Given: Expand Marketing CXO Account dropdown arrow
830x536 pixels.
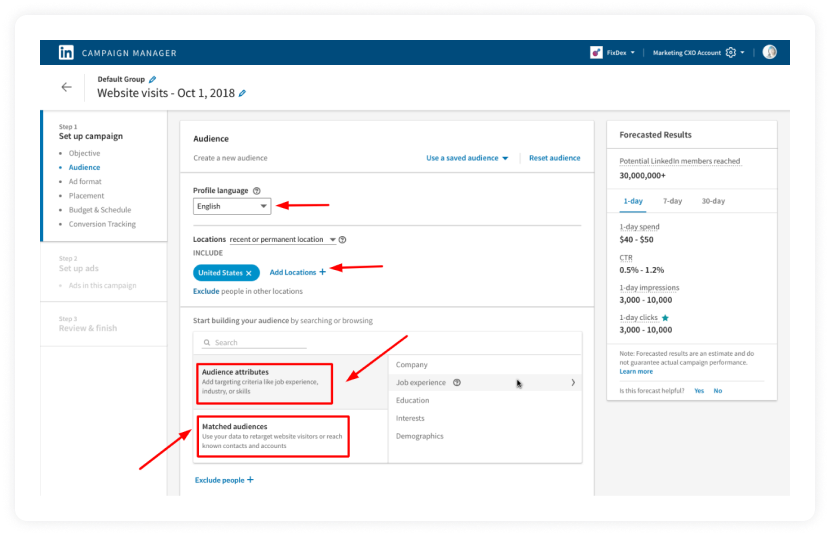Looking at the screenshot, I should pyautogui.click(x=742, y=53).
